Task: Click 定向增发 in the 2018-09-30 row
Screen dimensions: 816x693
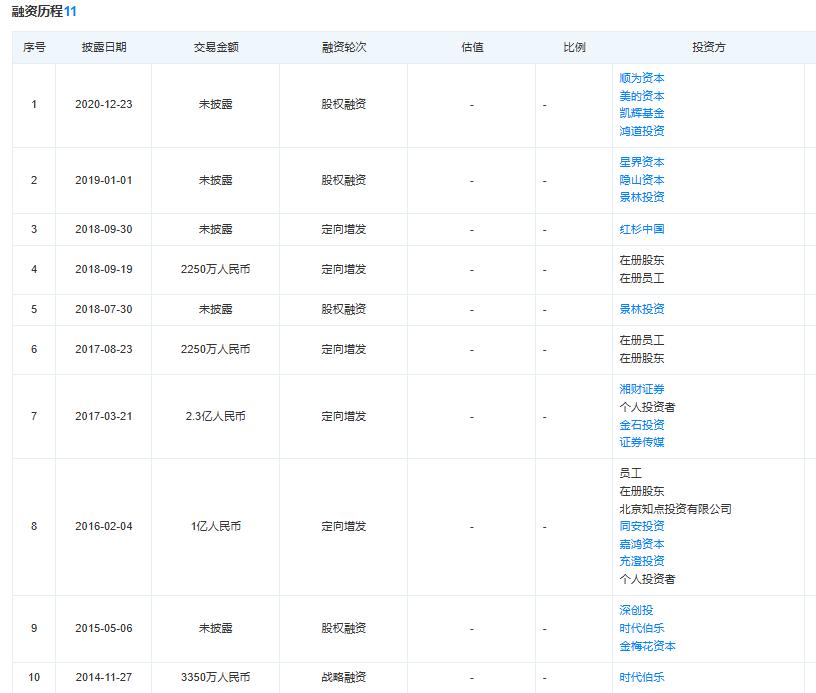Action: click(343, 229)
